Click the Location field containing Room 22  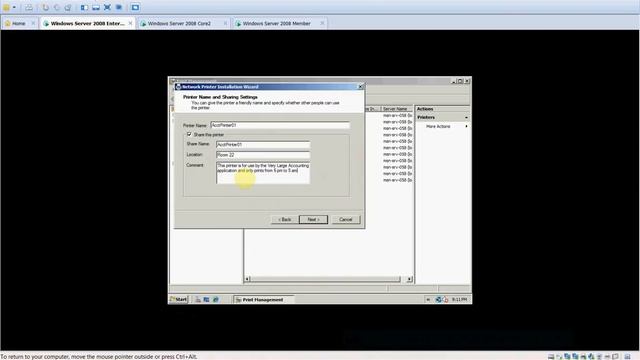point(263,155)
